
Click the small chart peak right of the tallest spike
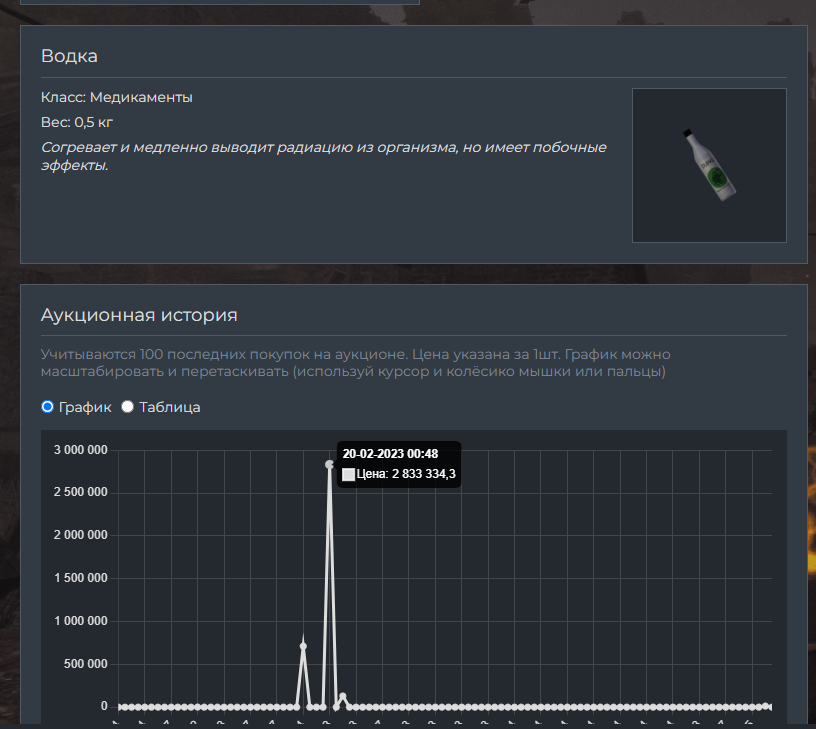point(342,696)
